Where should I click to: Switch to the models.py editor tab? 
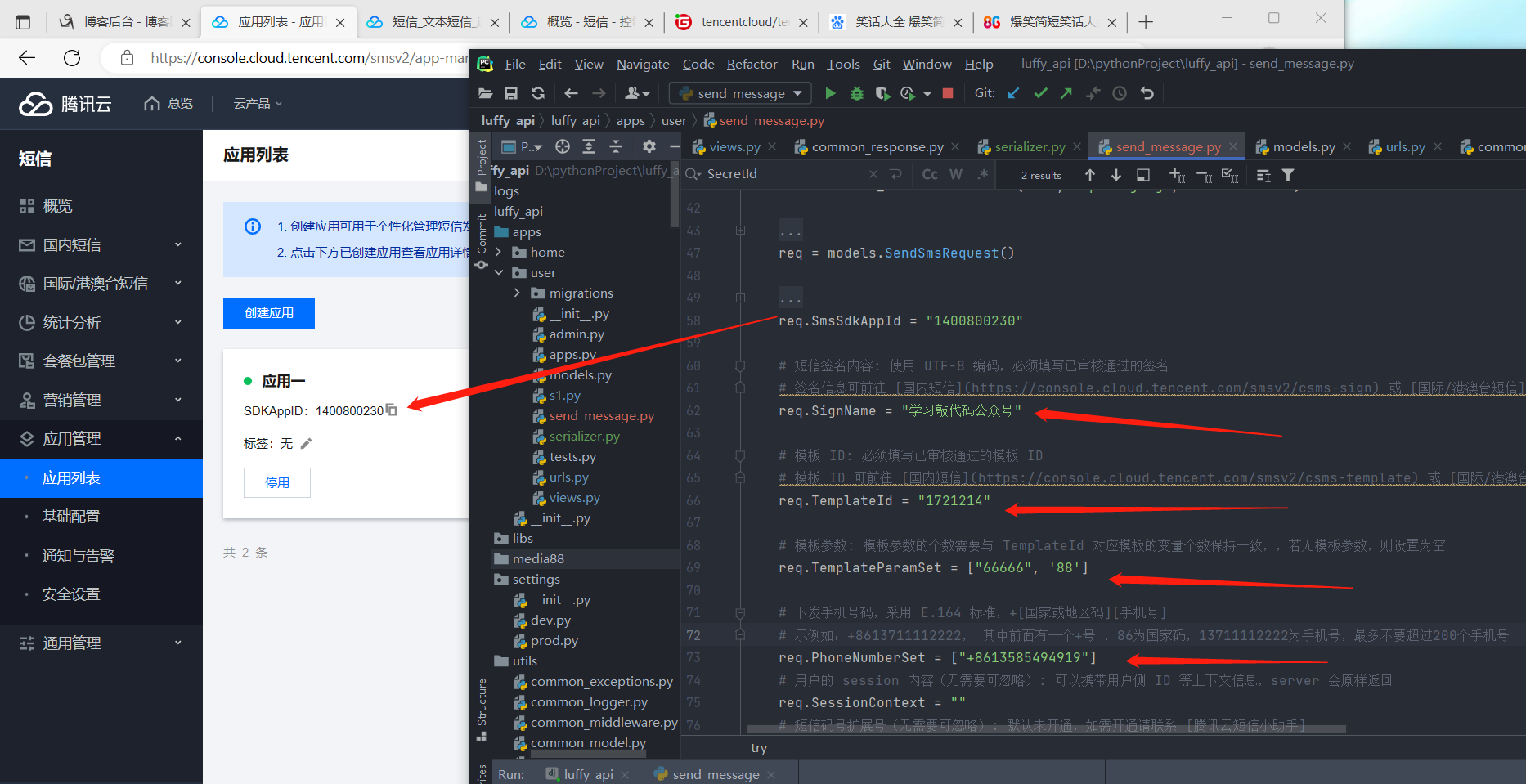1304,146
